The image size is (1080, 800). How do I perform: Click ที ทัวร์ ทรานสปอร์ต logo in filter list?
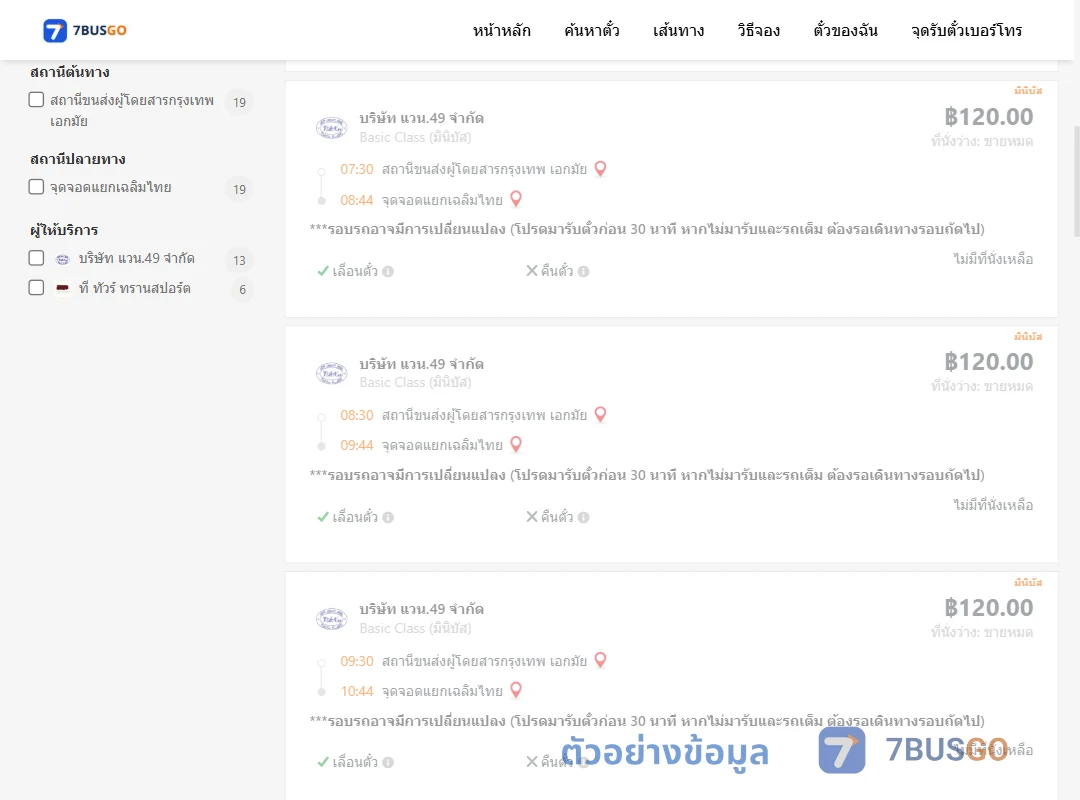click(63, 288)
